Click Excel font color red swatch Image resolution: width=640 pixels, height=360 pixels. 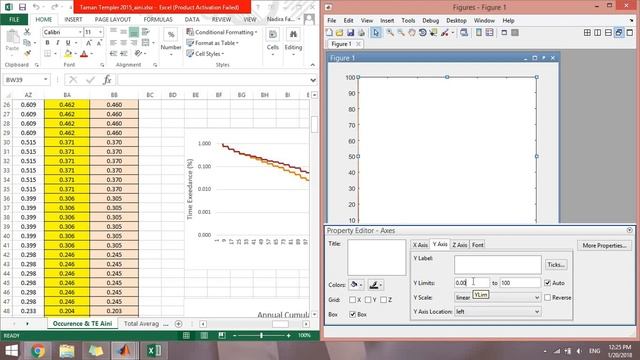pyautogui.click(x=84, y=53)
